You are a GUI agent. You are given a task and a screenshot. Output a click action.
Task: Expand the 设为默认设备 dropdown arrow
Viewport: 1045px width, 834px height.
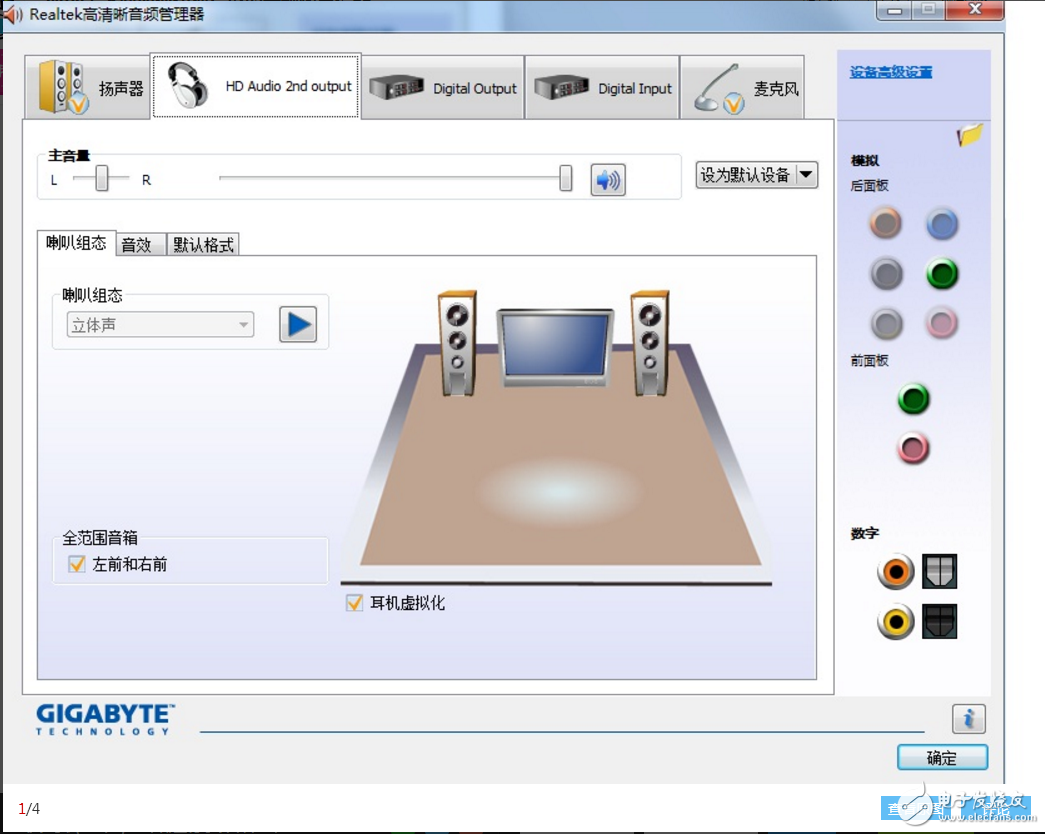click(x=806, y=175)
